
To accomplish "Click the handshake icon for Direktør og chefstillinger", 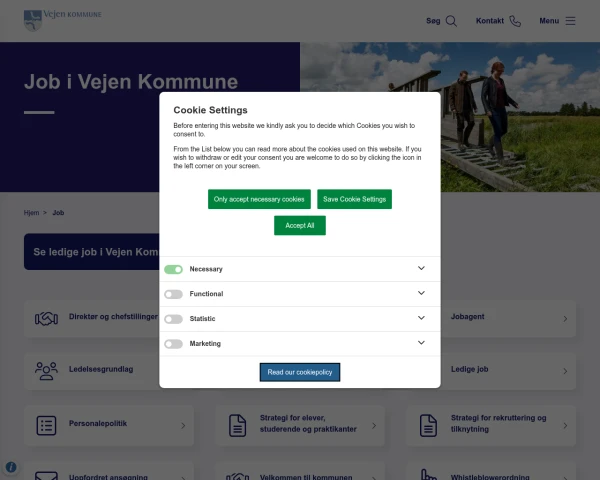I will [x=46, y=318].
